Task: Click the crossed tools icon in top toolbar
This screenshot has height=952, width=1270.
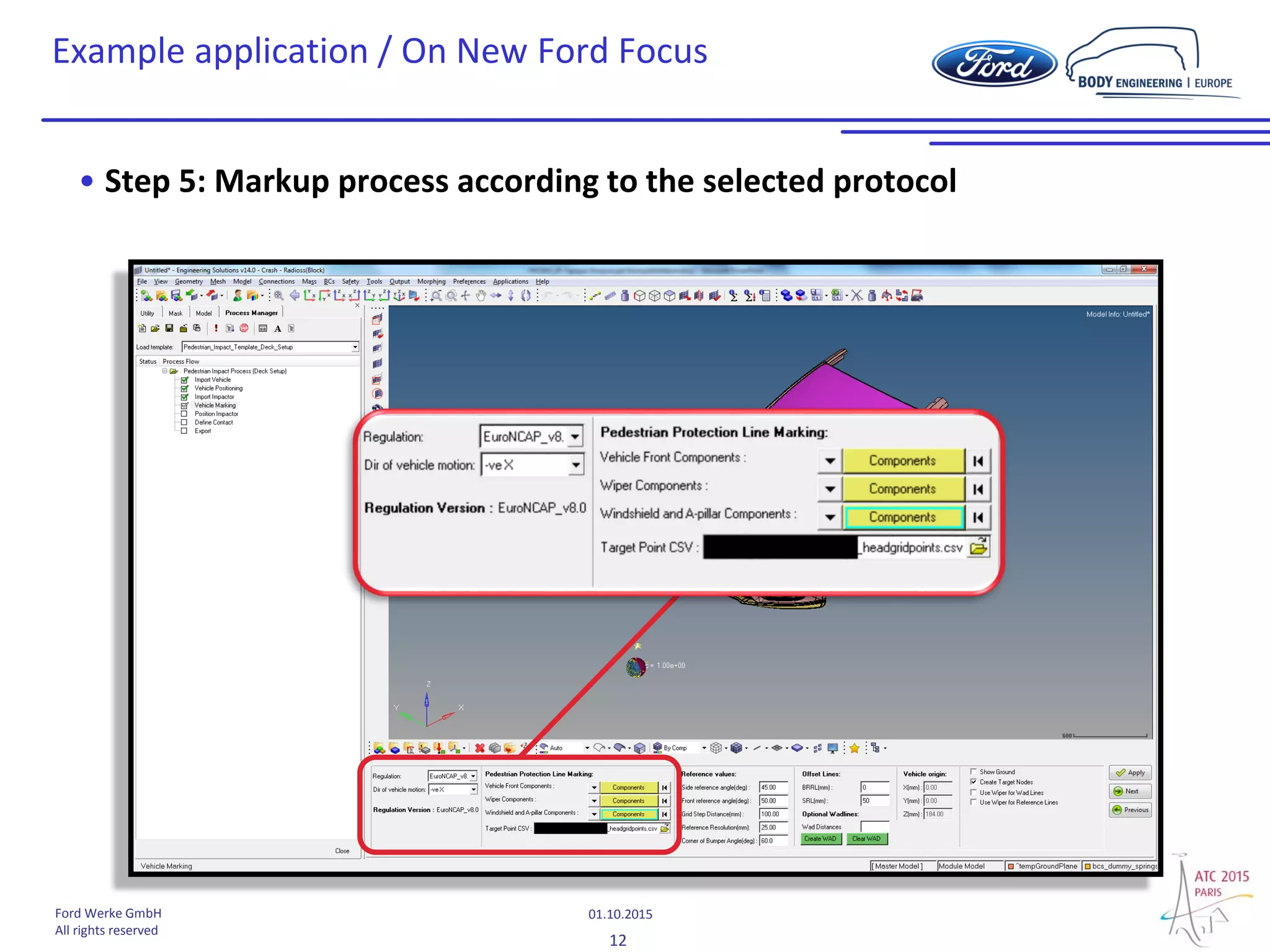Action: click(856, 296)
